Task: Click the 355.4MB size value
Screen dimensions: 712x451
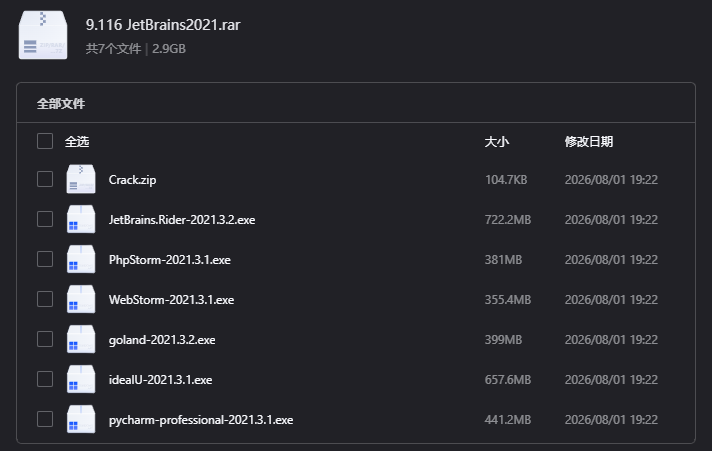Action: [508, 300]
